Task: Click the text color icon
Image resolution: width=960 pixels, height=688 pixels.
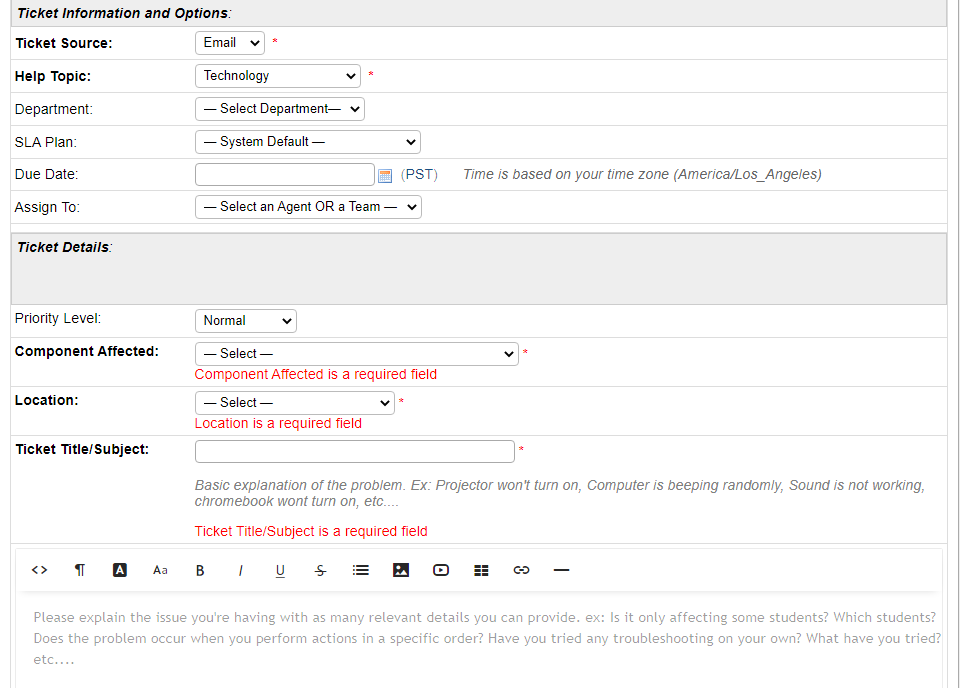Action: (x=120, y=570)
